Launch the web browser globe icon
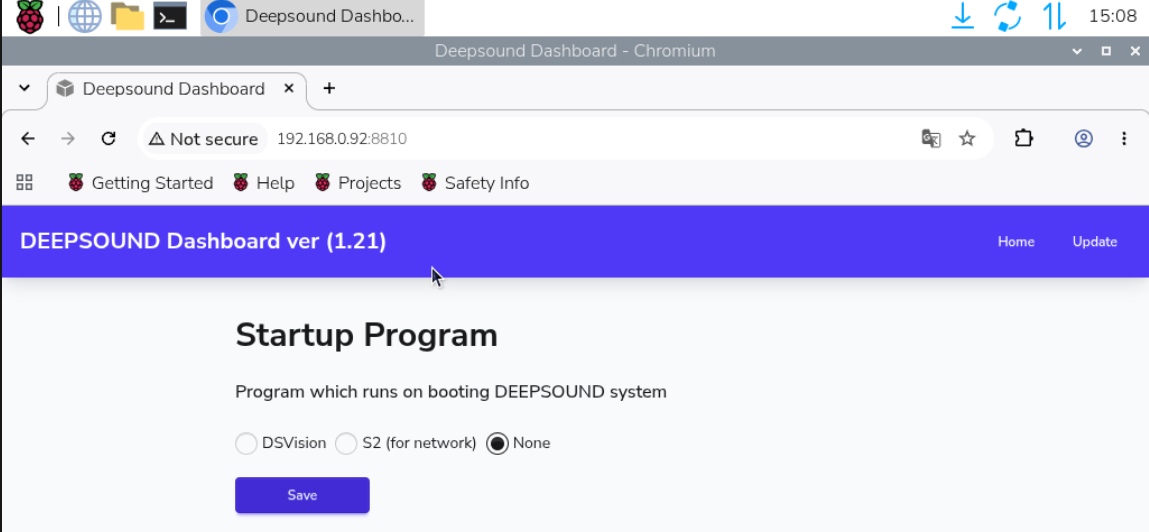 point(84,16)
